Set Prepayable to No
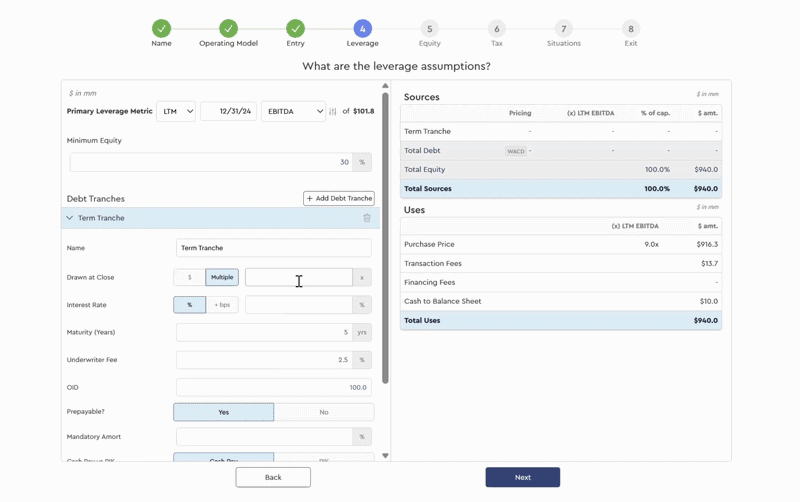Screen dimensions: 800x502 pos(324,412)
